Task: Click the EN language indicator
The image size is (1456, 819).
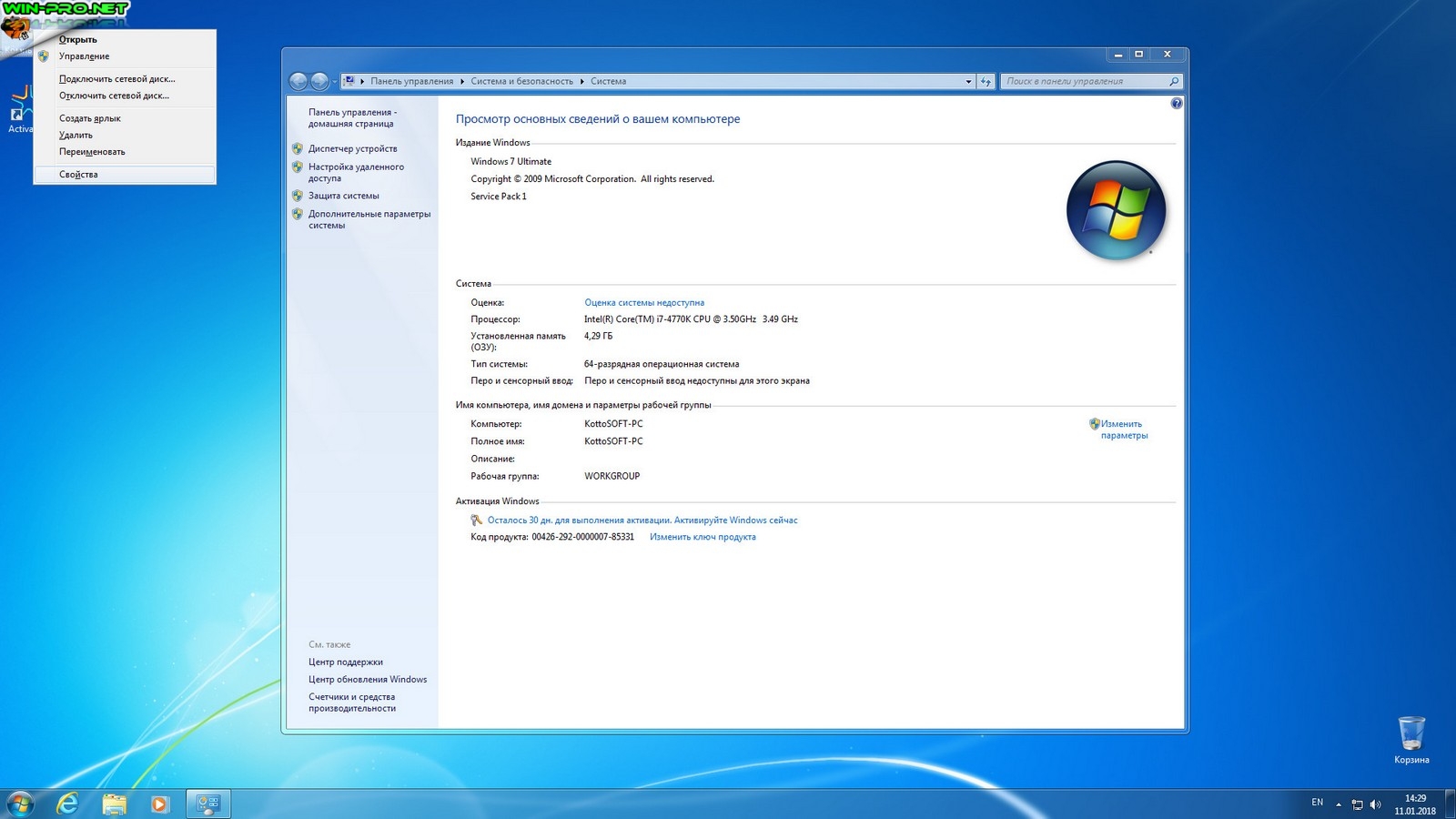Action: coord(1317,803)
